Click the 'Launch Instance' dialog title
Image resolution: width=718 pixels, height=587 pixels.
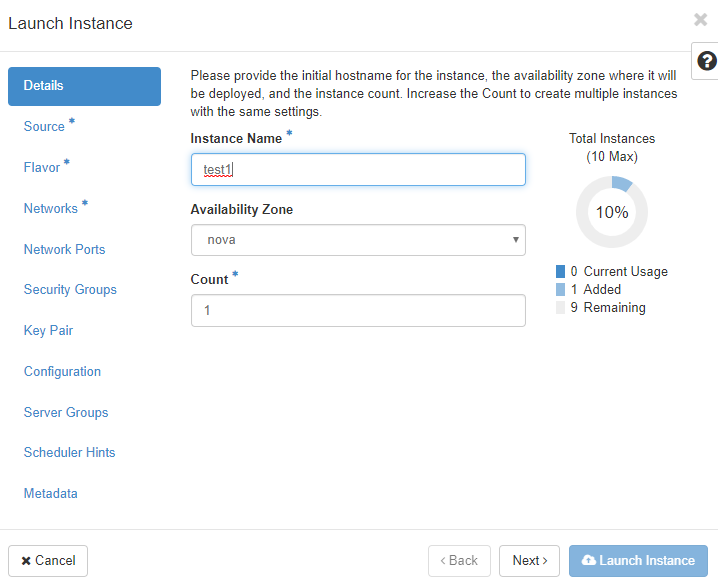(71, 23)
